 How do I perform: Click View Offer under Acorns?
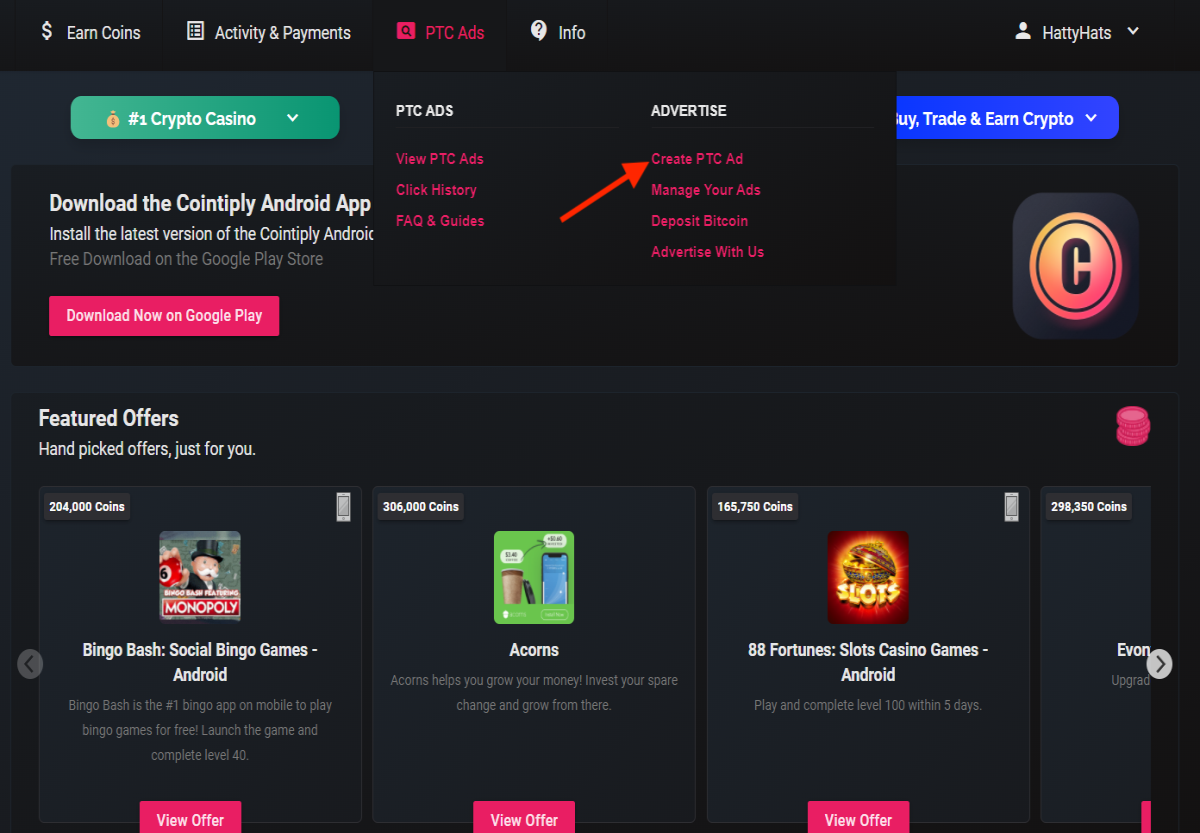(x=524, y=818)
